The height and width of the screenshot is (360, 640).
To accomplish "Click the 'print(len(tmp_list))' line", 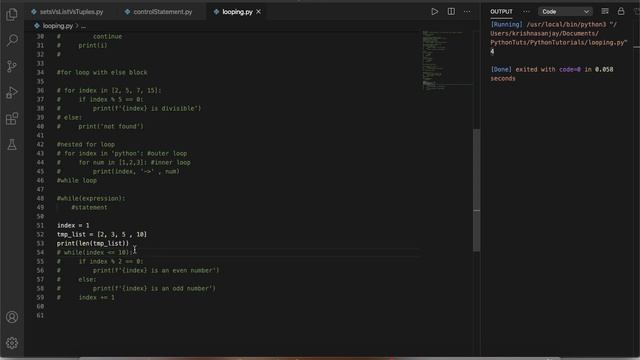I will [x=93, y=243].
